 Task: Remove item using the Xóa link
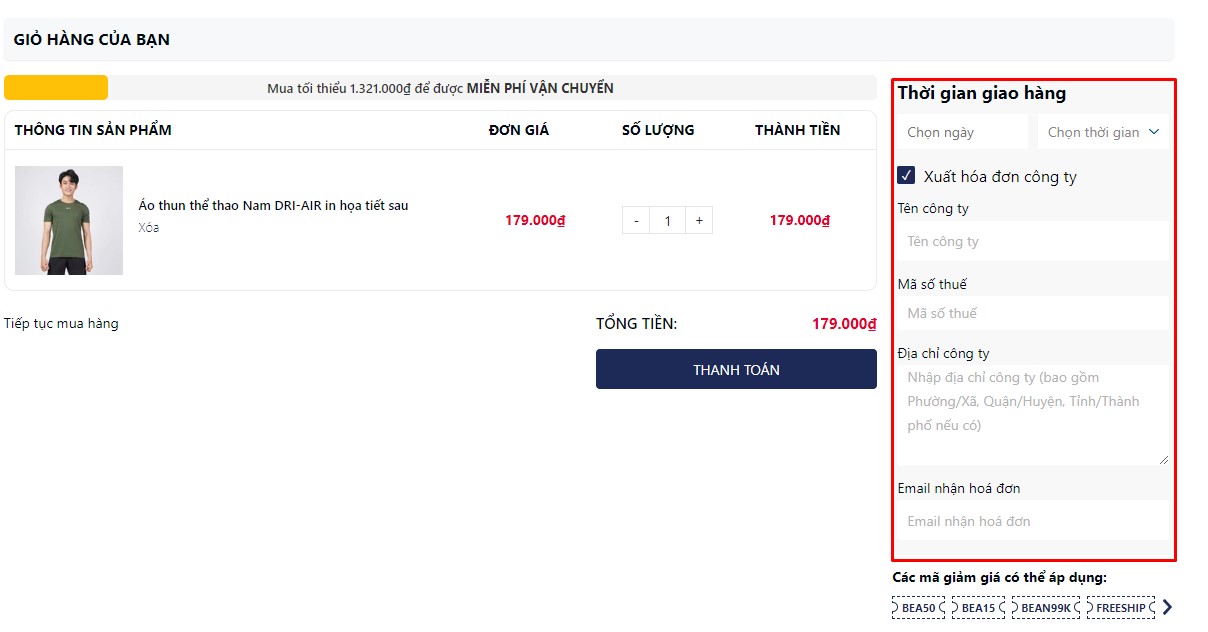pos(148,227)
